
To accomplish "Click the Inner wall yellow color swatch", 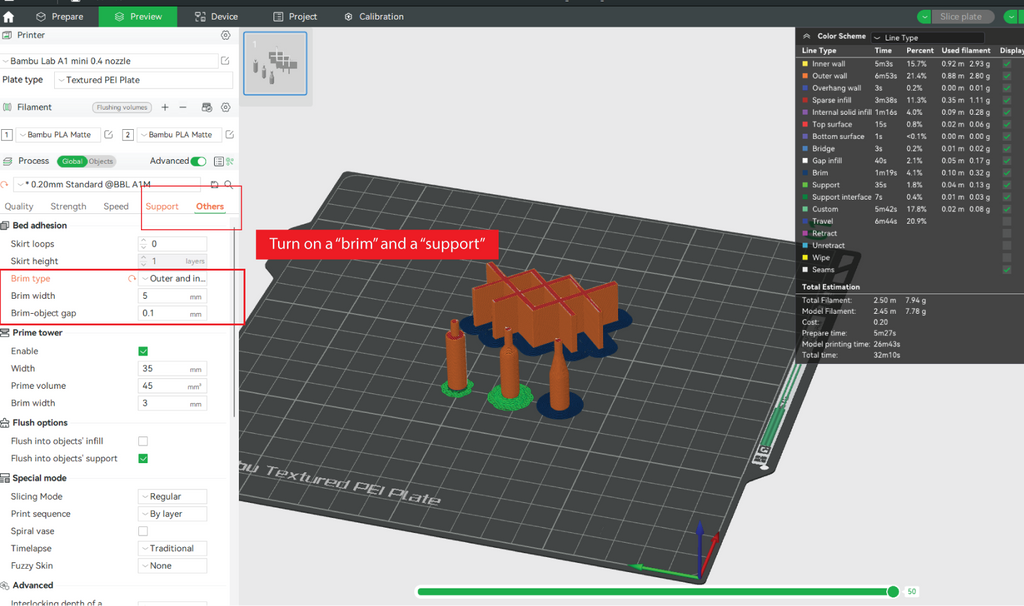I will click(x=805, y=64).
